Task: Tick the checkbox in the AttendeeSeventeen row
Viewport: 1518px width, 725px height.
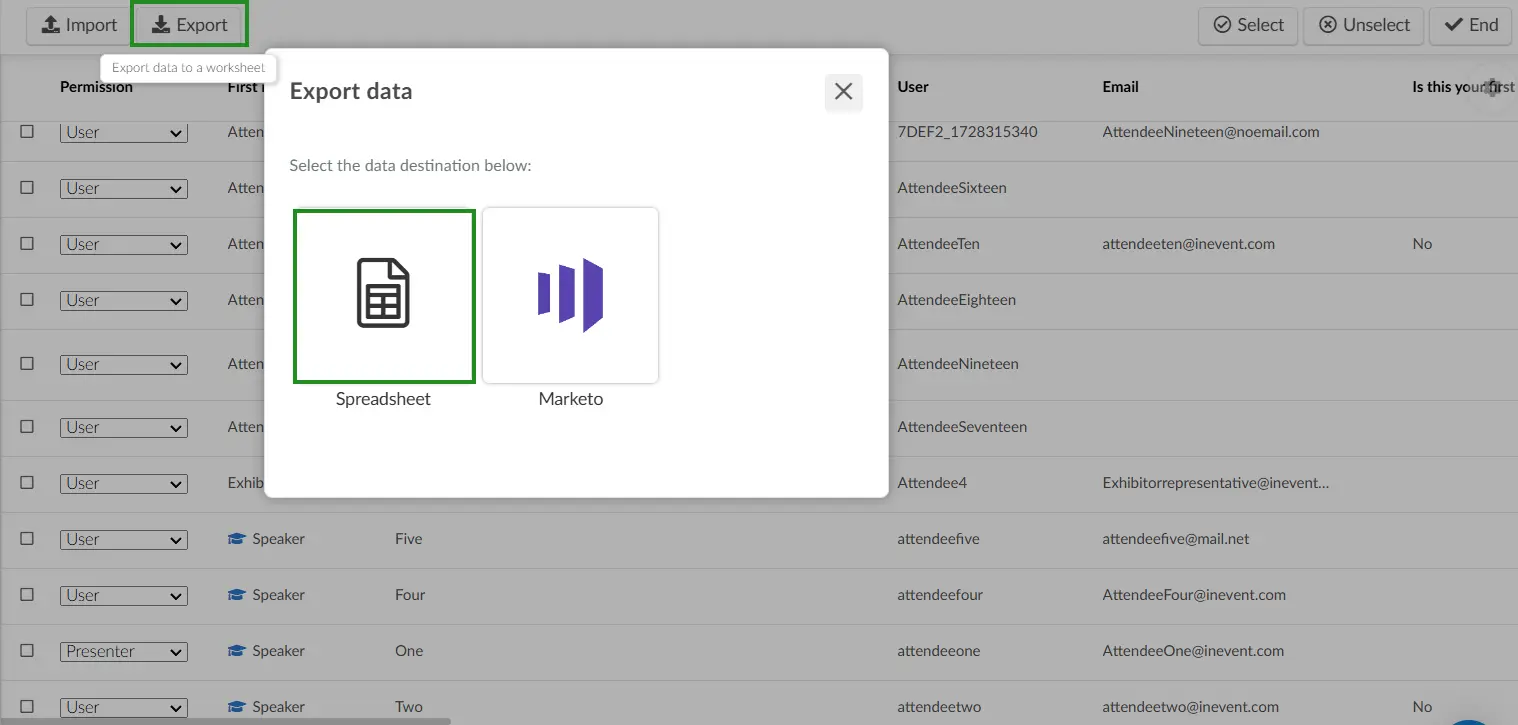Action: (27, 426)
